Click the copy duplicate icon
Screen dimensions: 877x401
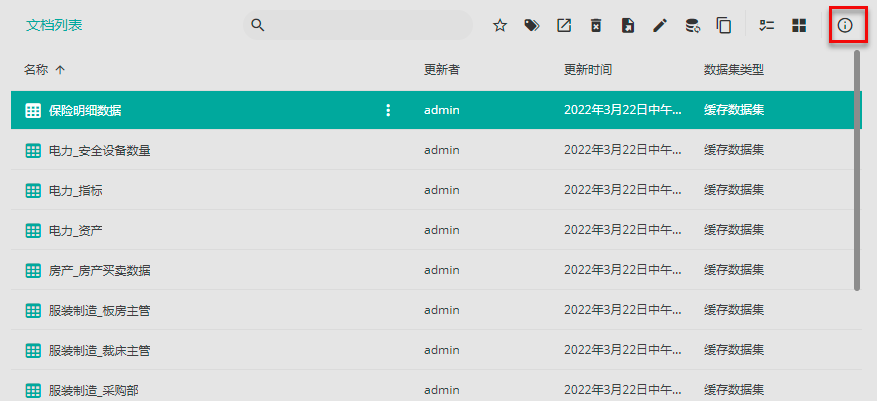click(x=724, y=26)
